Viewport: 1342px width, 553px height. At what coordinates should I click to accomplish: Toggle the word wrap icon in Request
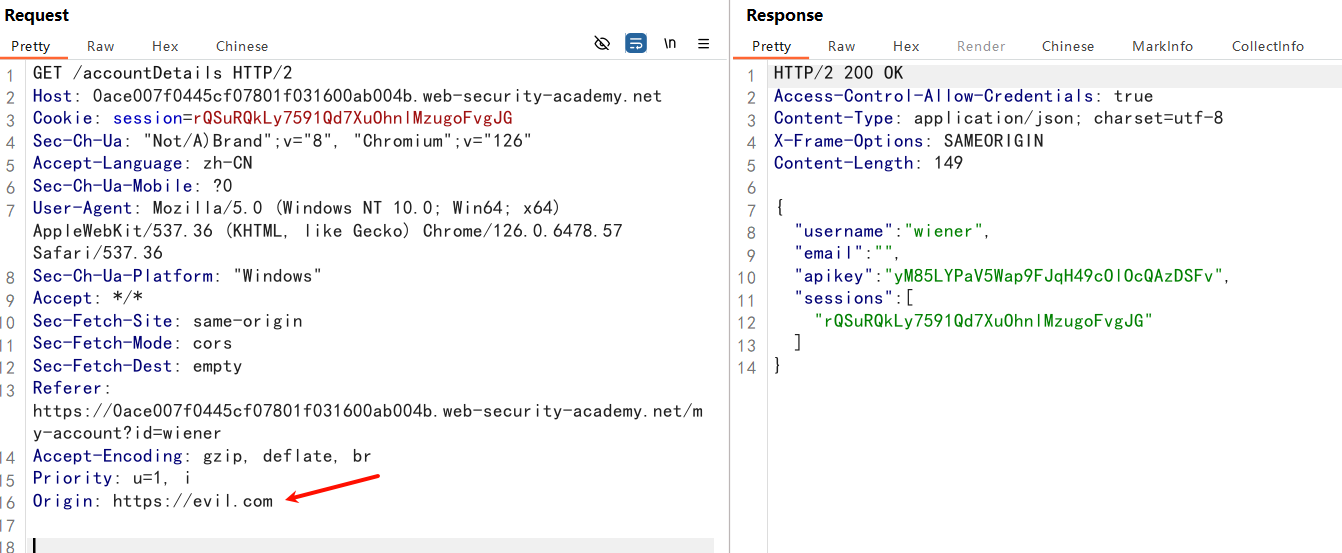636,43
